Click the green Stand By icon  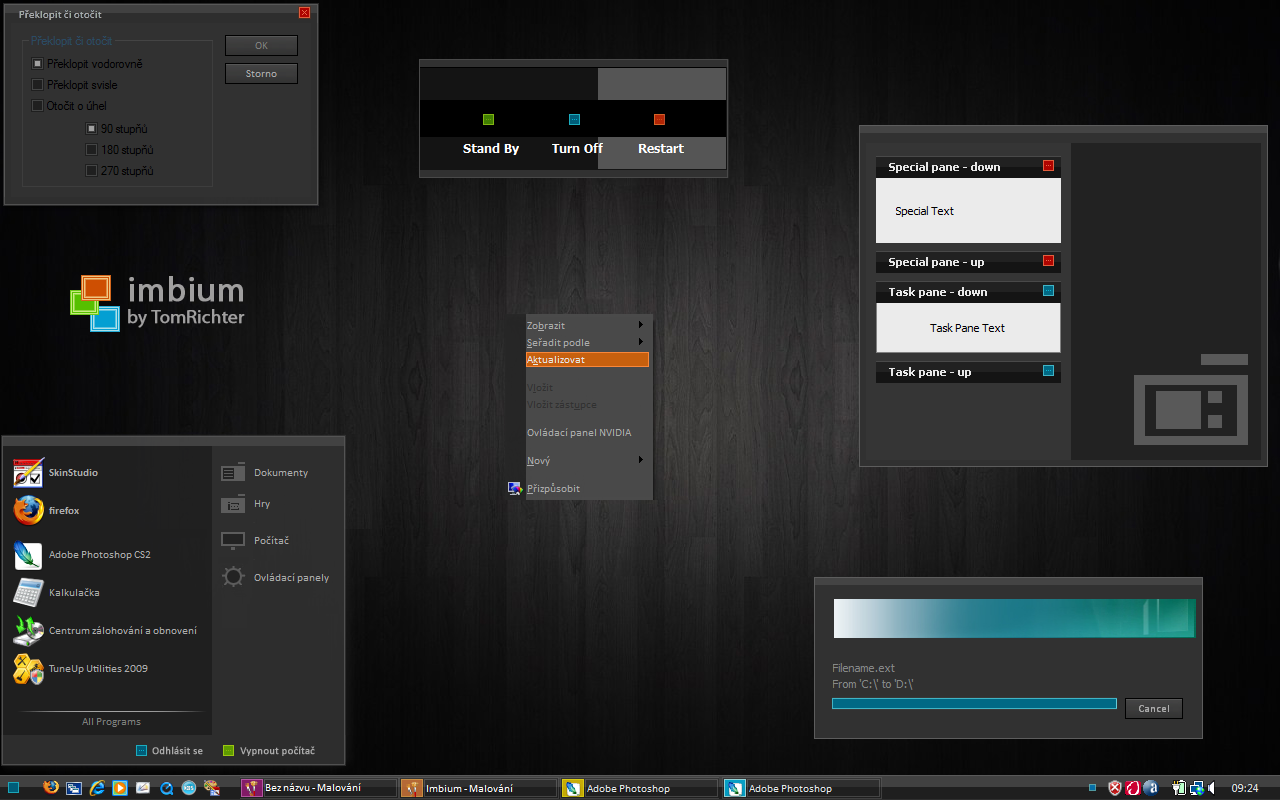489,120
